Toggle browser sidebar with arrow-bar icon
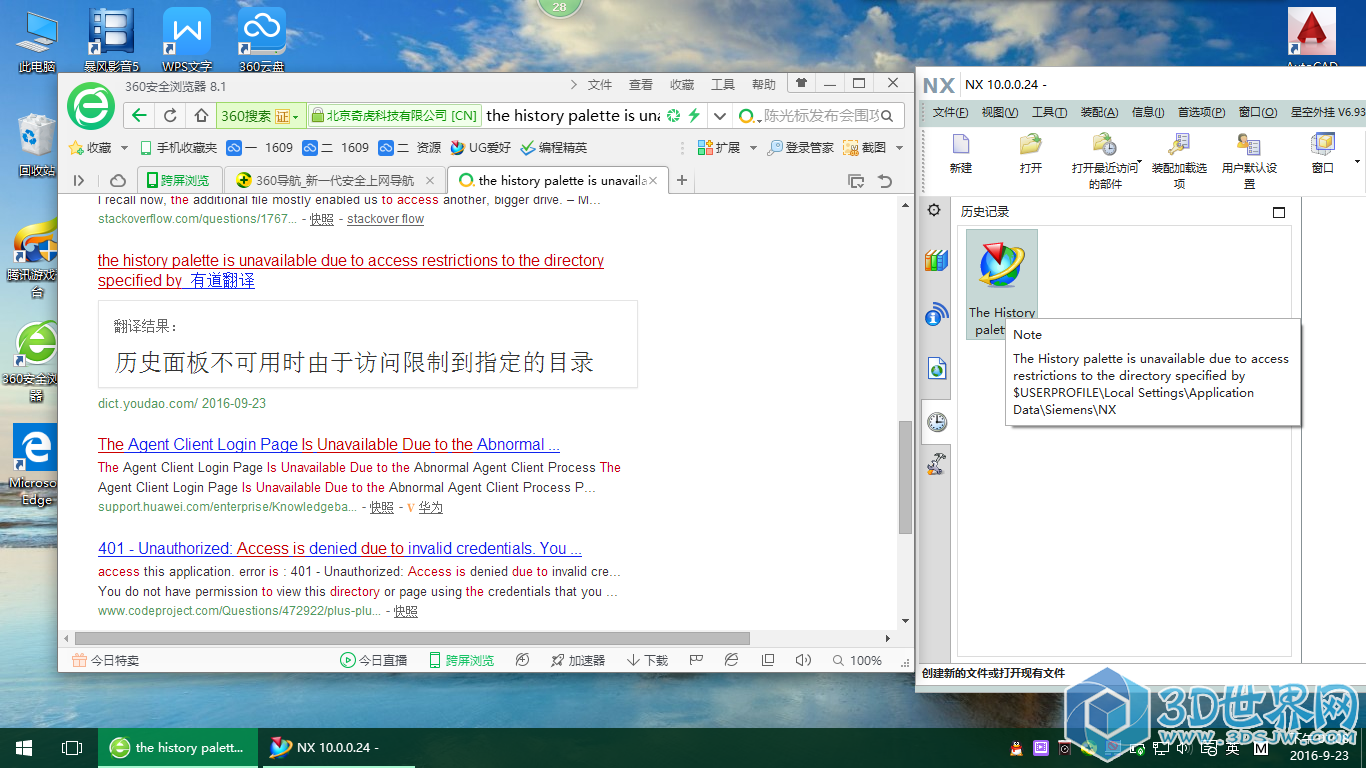The width and height of the screenshot is (1366, 768). click(80, 181)
